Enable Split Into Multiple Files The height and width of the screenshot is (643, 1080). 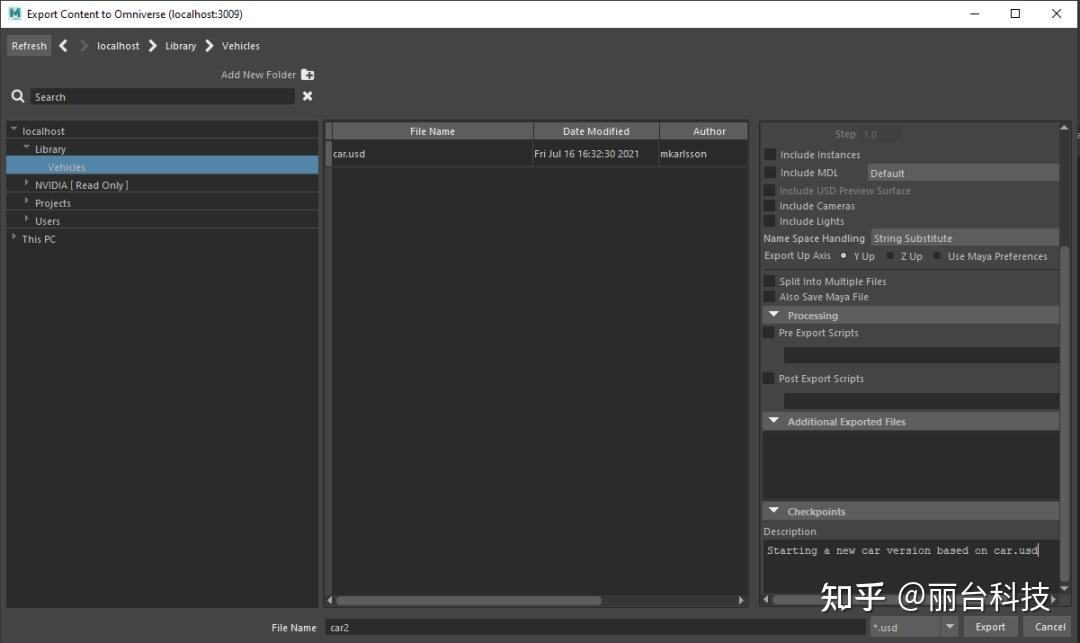click(768, 281)
